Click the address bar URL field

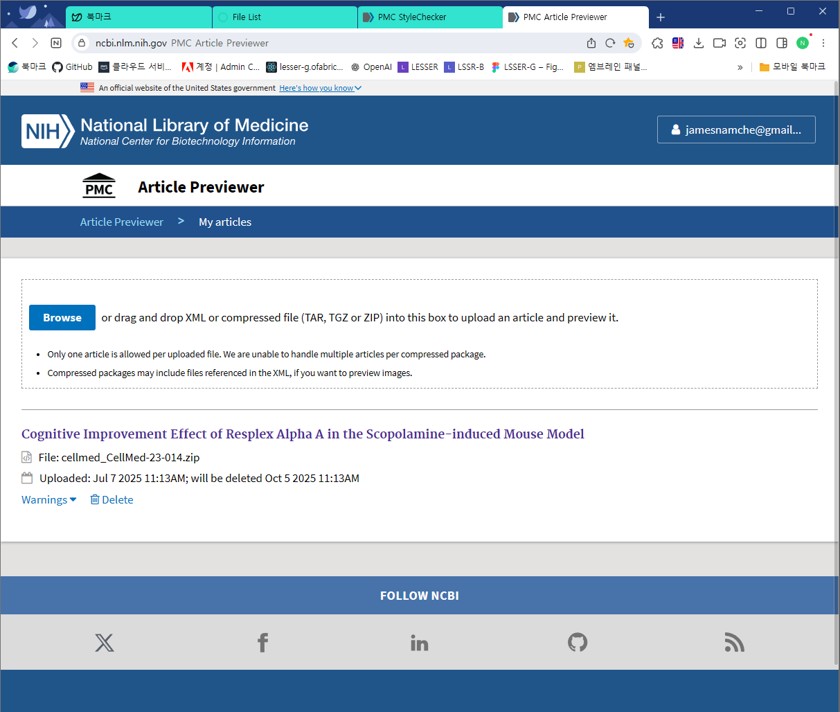coord(330,43)
